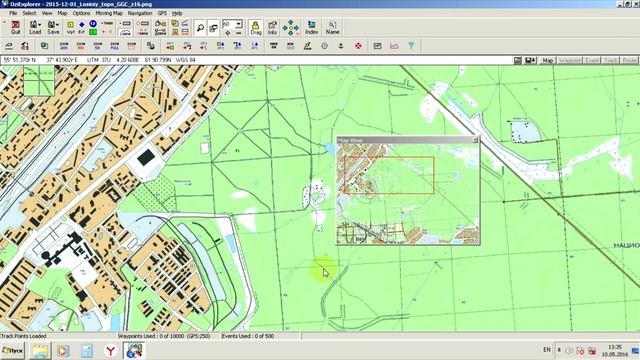Click the window panel icon in second toolbar

coord(377,46)
